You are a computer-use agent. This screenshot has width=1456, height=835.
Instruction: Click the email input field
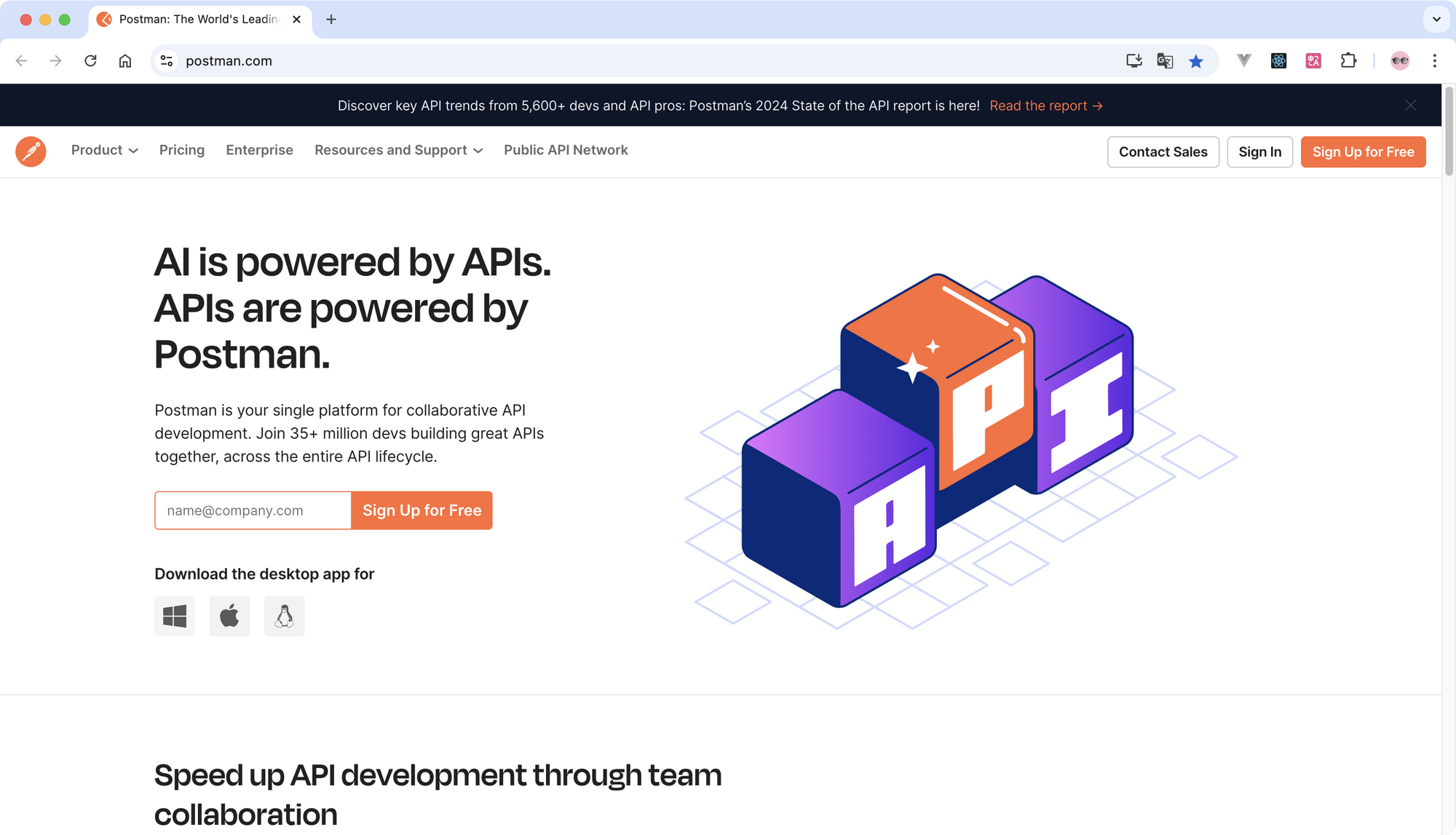coord(253,510)
